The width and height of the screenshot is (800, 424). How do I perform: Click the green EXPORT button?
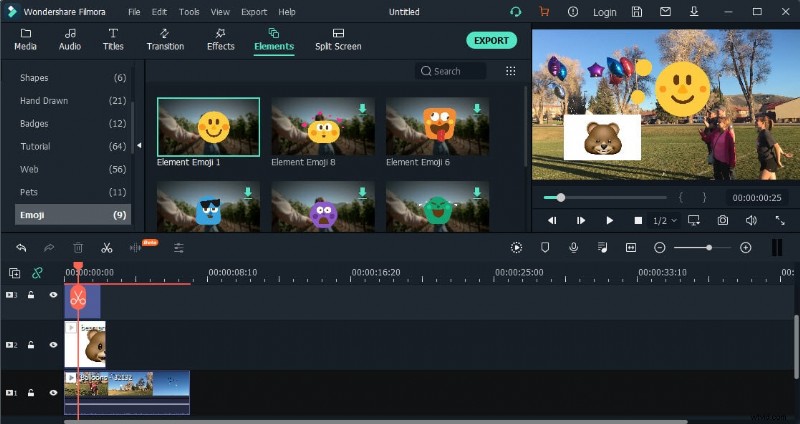491,40
